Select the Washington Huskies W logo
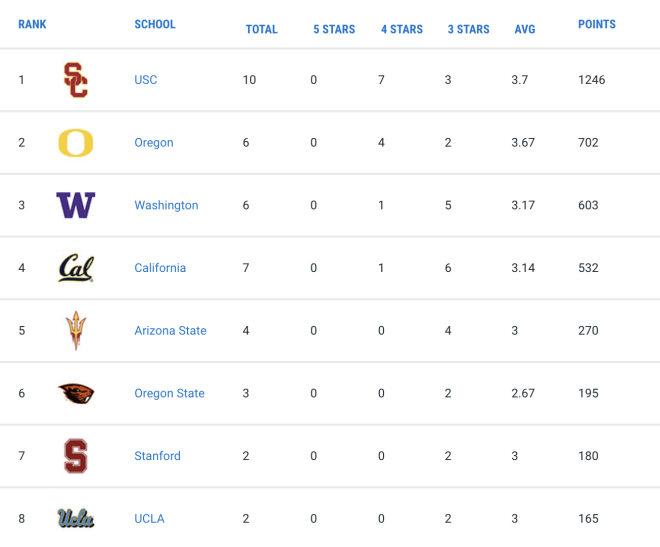This screenshot has width=660, height=547. 76,205
